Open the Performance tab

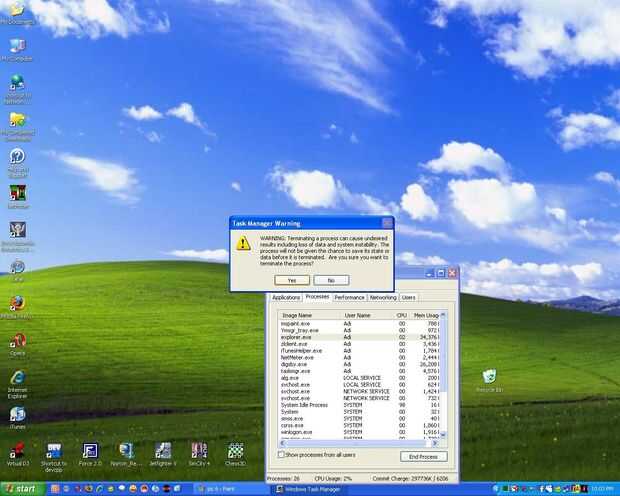[349, 297]
